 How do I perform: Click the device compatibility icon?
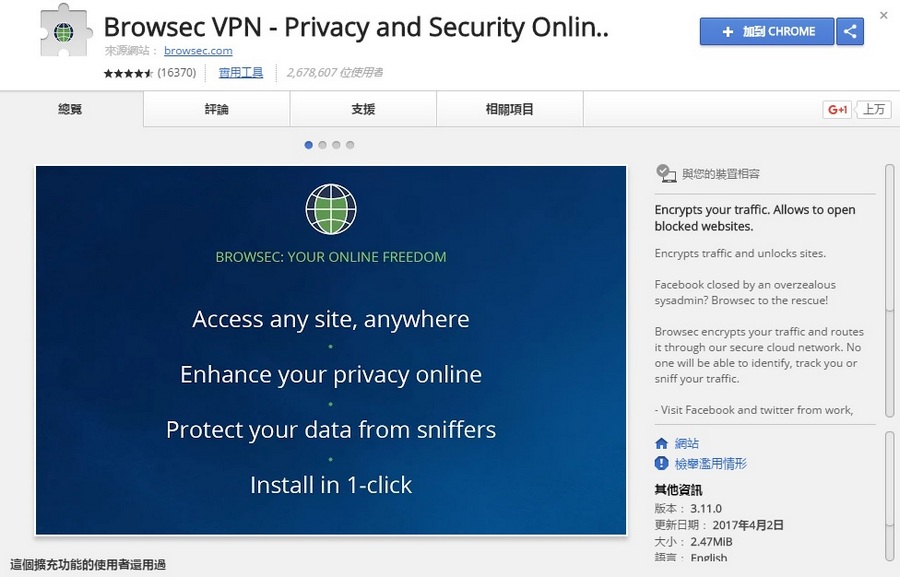tap(666, 173)
